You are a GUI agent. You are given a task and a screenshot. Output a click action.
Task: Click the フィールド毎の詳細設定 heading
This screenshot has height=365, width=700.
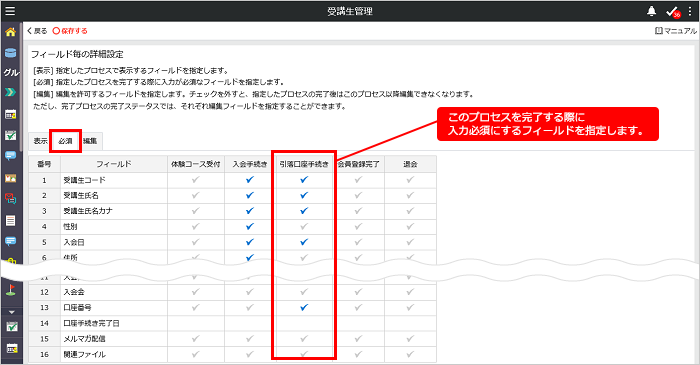(77, 54)
